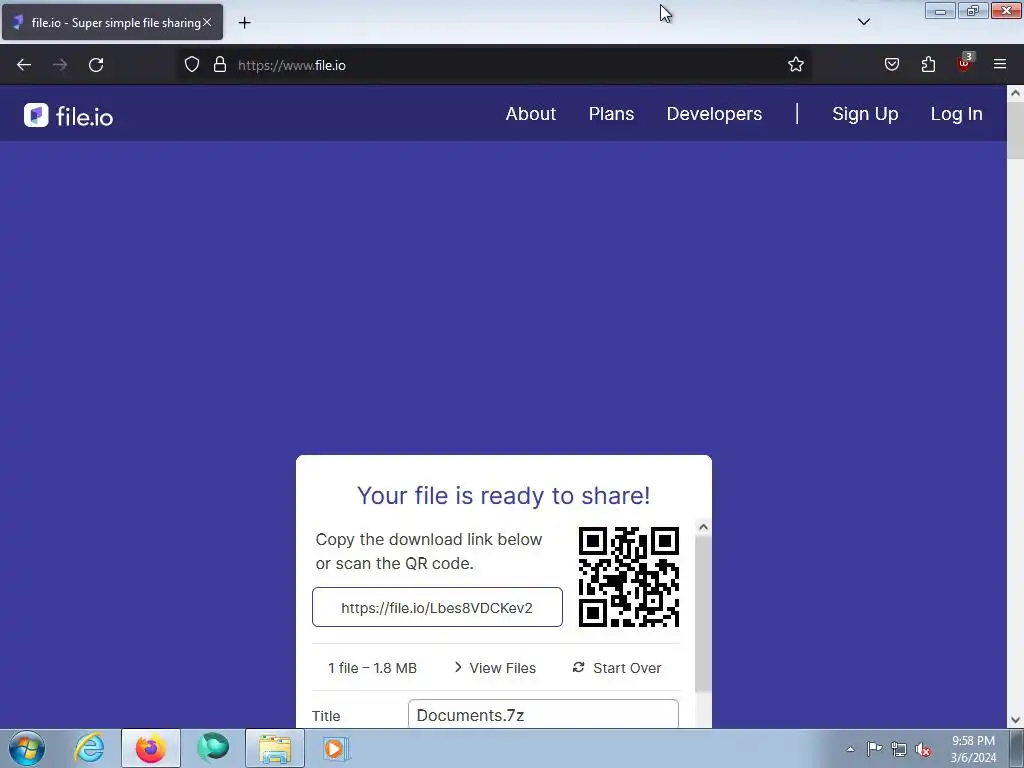Open the green globe browser taskbar icon
The height and width of the screenshot is (768, 1024).
[x=213, y=748]
